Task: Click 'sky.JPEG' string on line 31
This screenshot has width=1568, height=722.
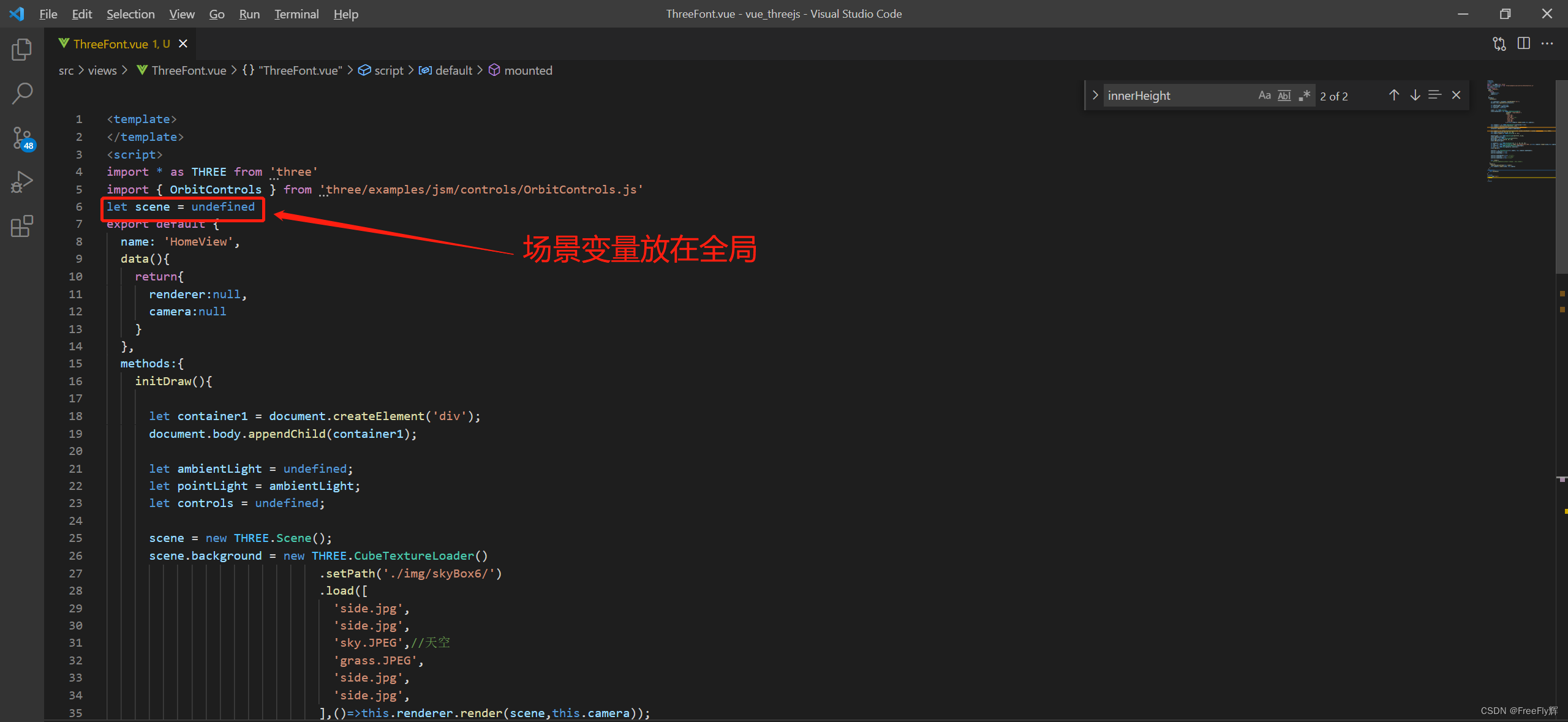Action: (x=368, y=642)
